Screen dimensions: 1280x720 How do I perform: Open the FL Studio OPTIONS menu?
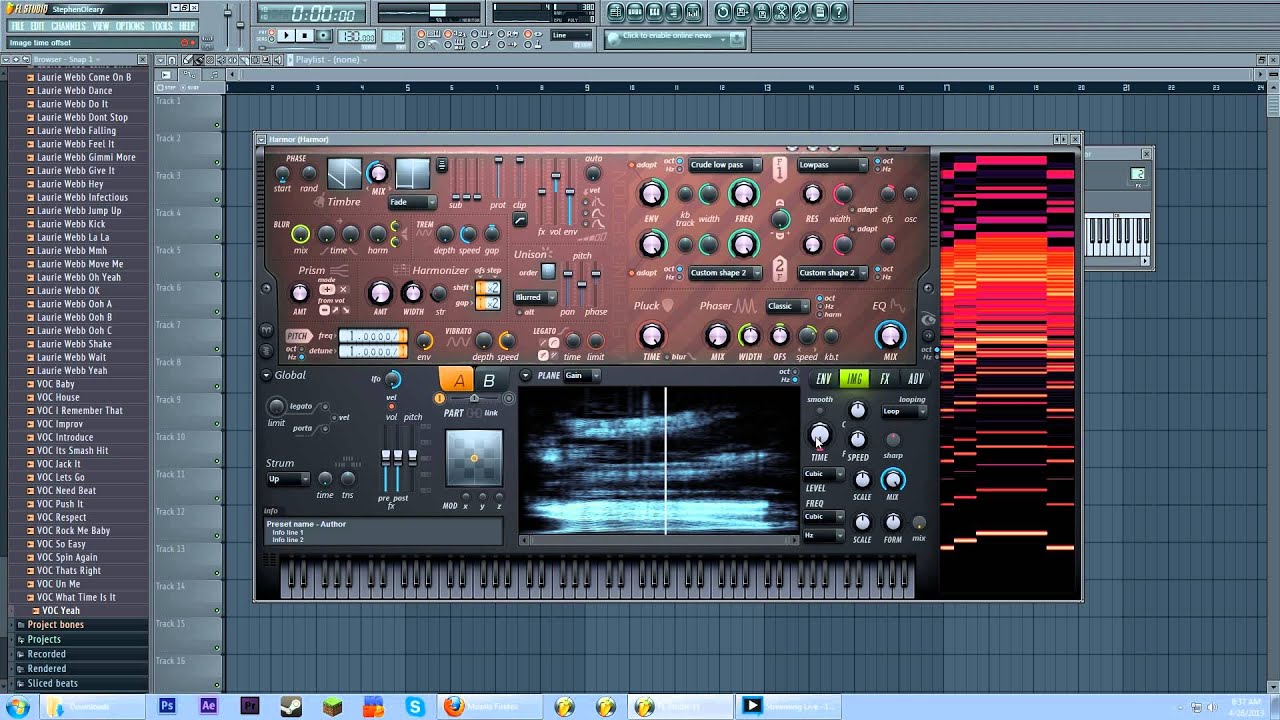pyautogui.click(x=130, y=26)
